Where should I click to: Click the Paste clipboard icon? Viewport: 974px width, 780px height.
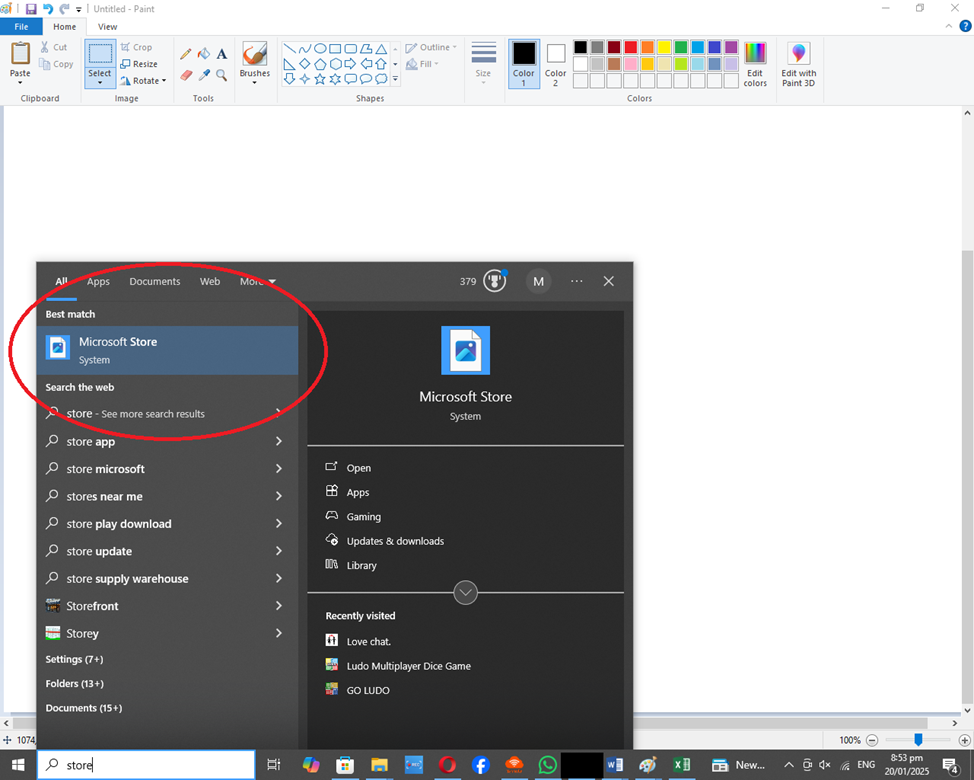point(20,53)
